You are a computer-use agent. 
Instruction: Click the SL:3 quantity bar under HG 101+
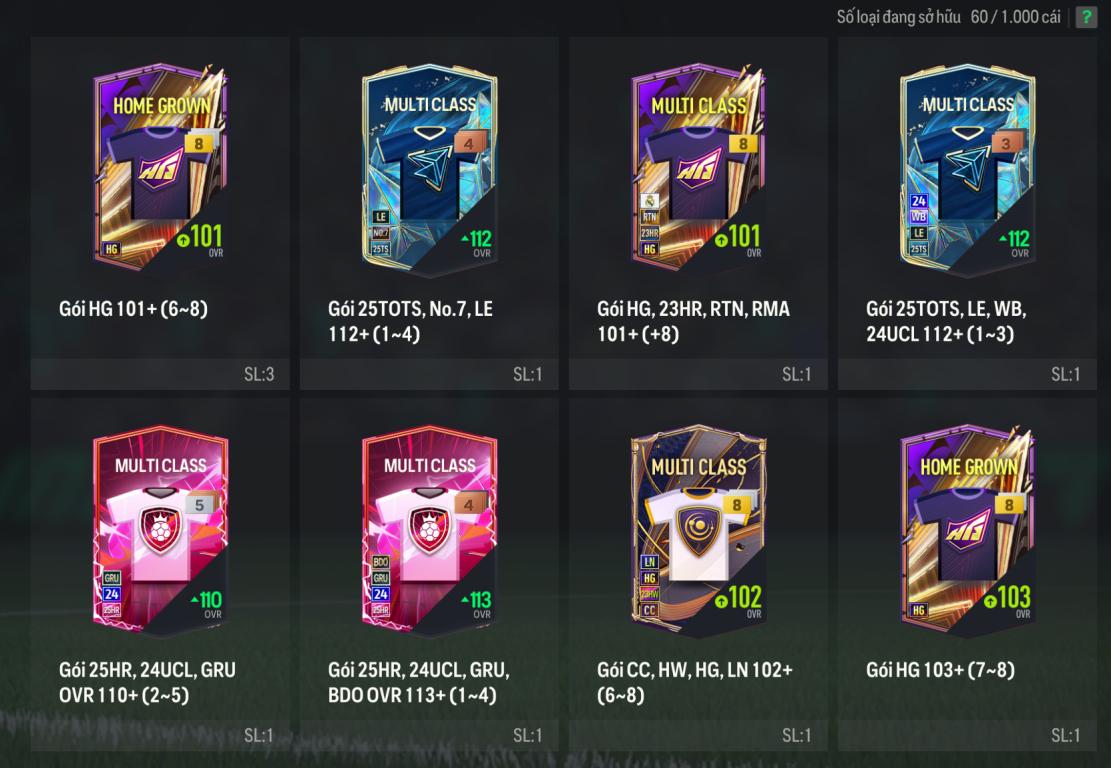160,374
